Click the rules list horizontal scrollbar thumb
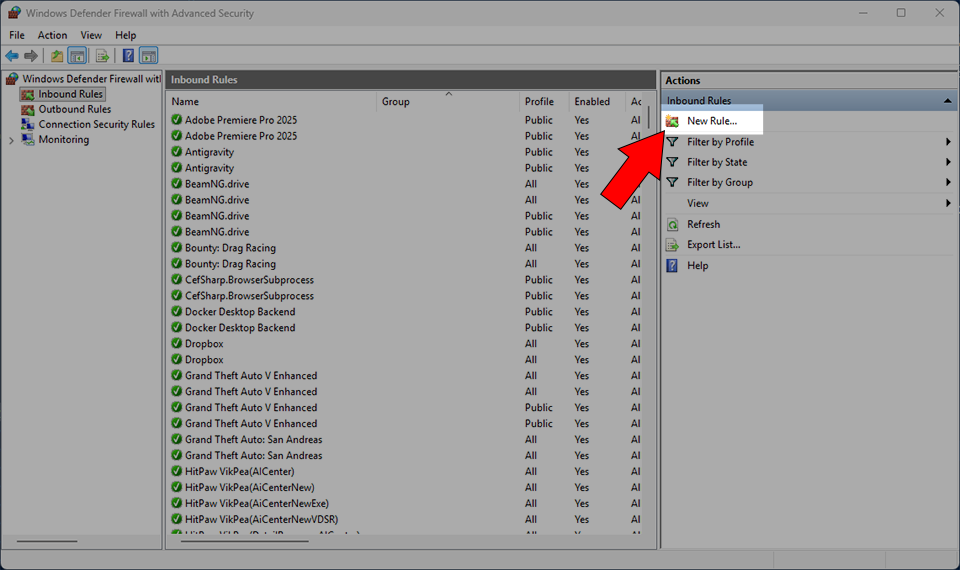This screenshot has height=570, width=960. [x=245, y=541]
